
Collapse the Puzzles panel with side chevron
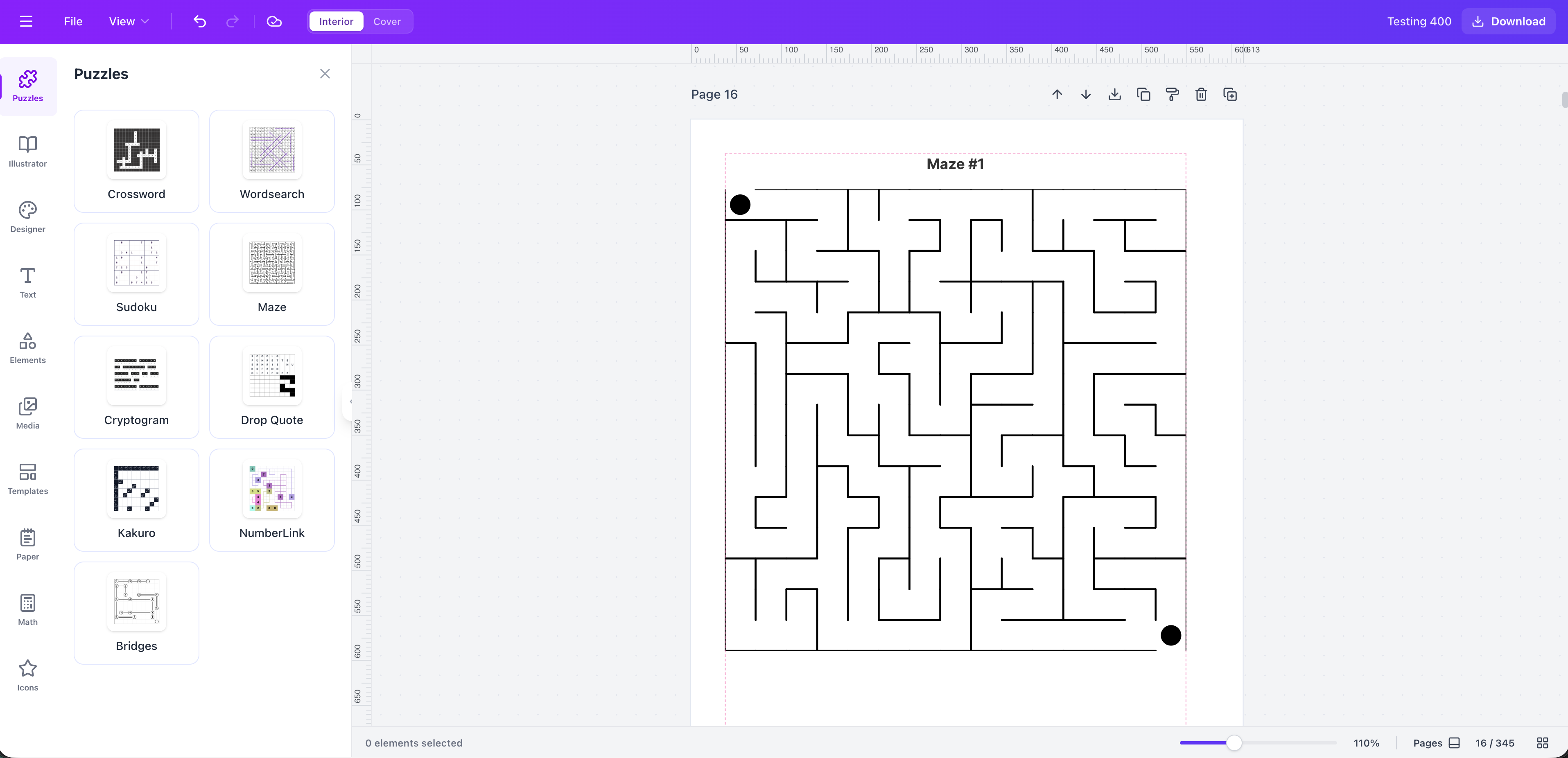click(351, 402)
